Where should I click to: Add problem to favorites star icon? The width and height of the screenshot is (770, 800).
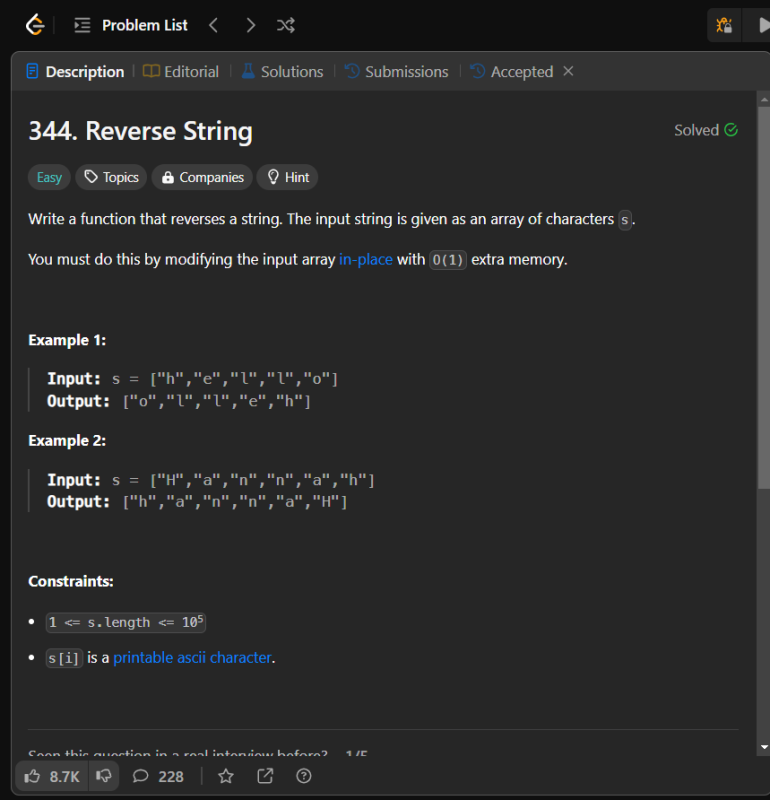[226, 776]
